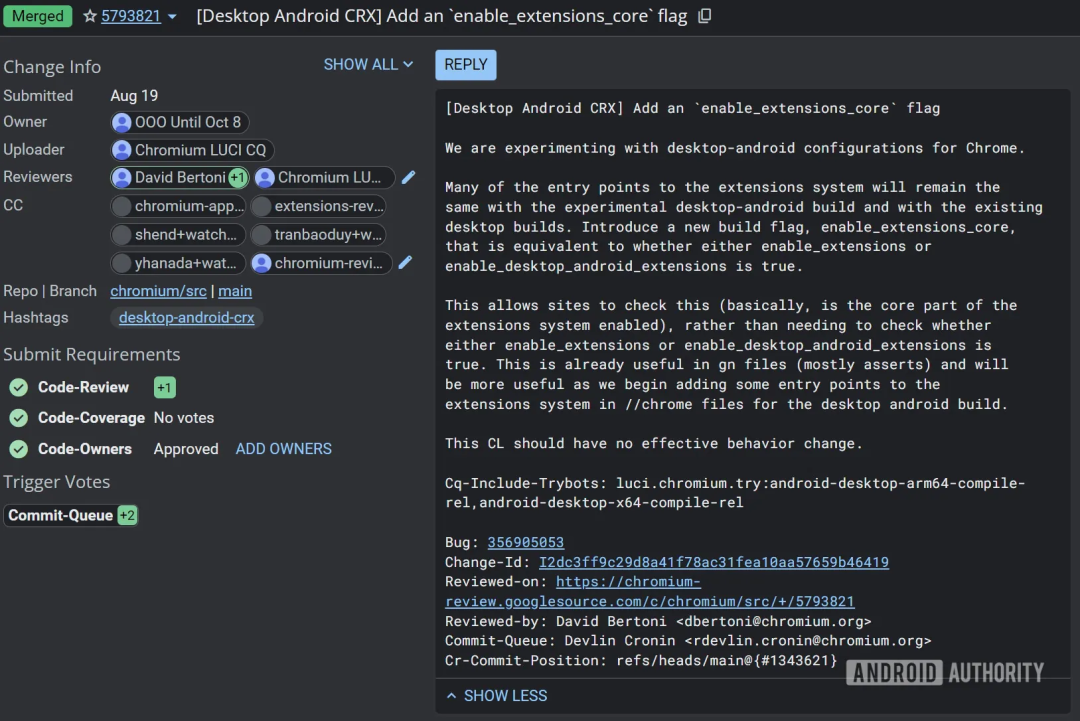Open the main branch link

pyautogui.click(x=235, y=291)
